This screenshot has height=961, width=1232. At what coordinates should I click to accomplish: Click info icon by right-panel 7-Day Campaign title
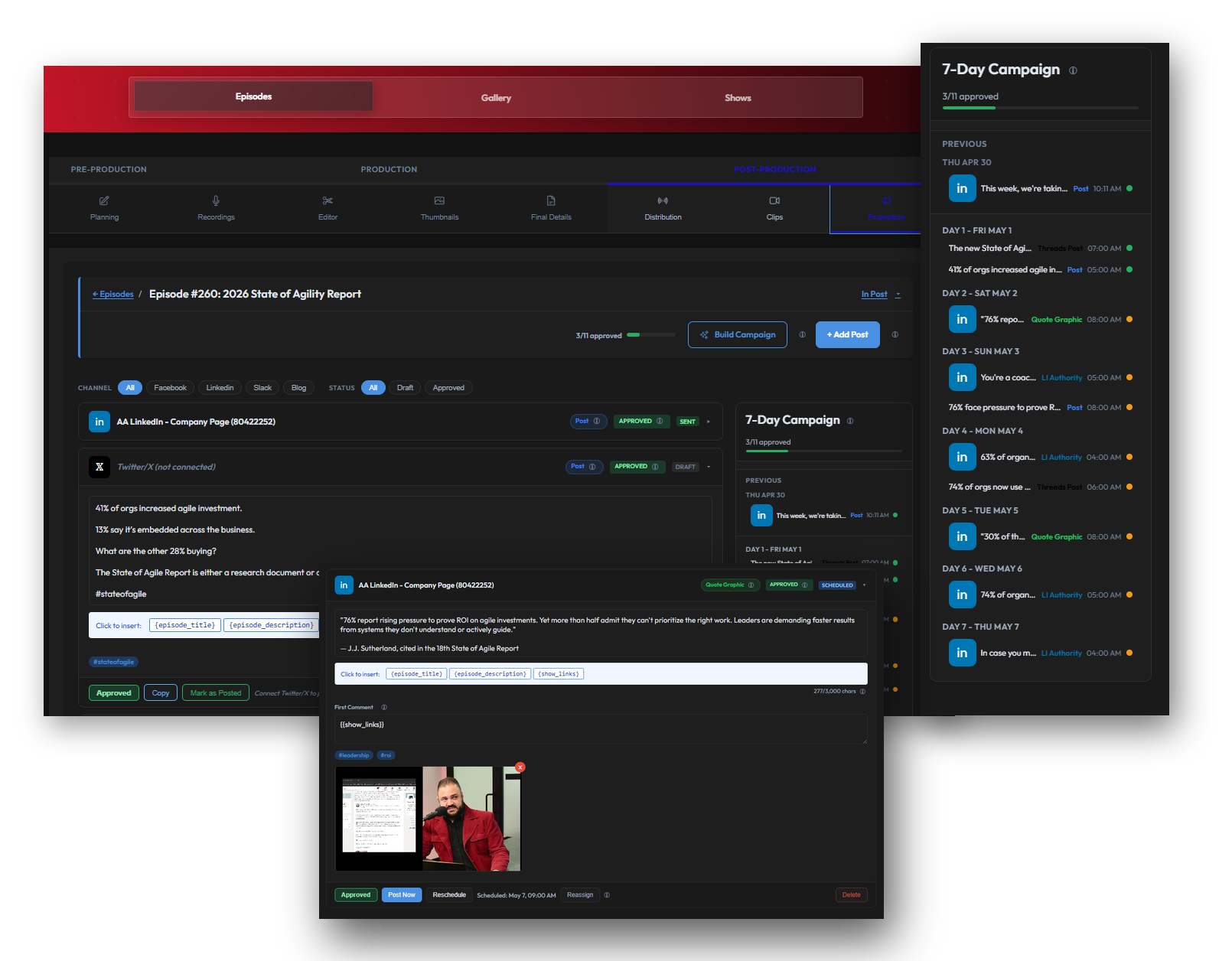tap(1073, 70)
